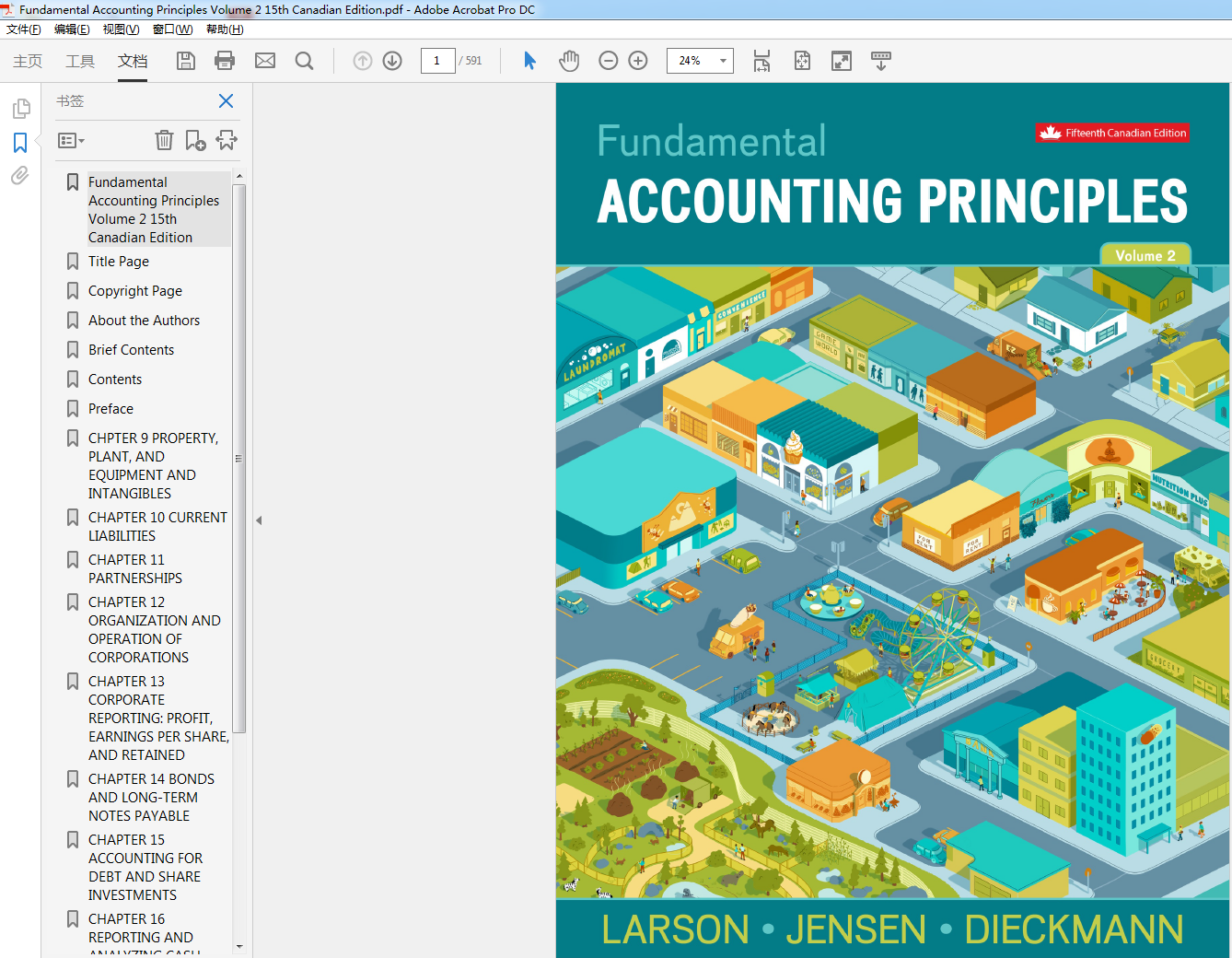Select Fundamental Accounting Principles Volume 2 bookmark
Screen dimensions: 1232x958
[159, 210]
